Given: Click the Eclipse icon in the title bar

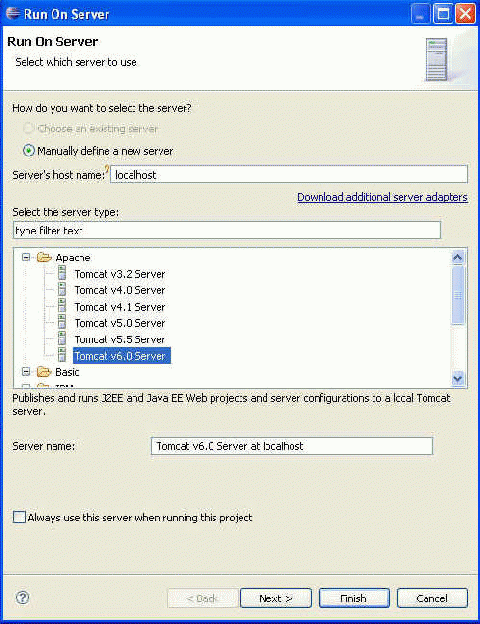Looking at the screenshot, I should point(13,13).
